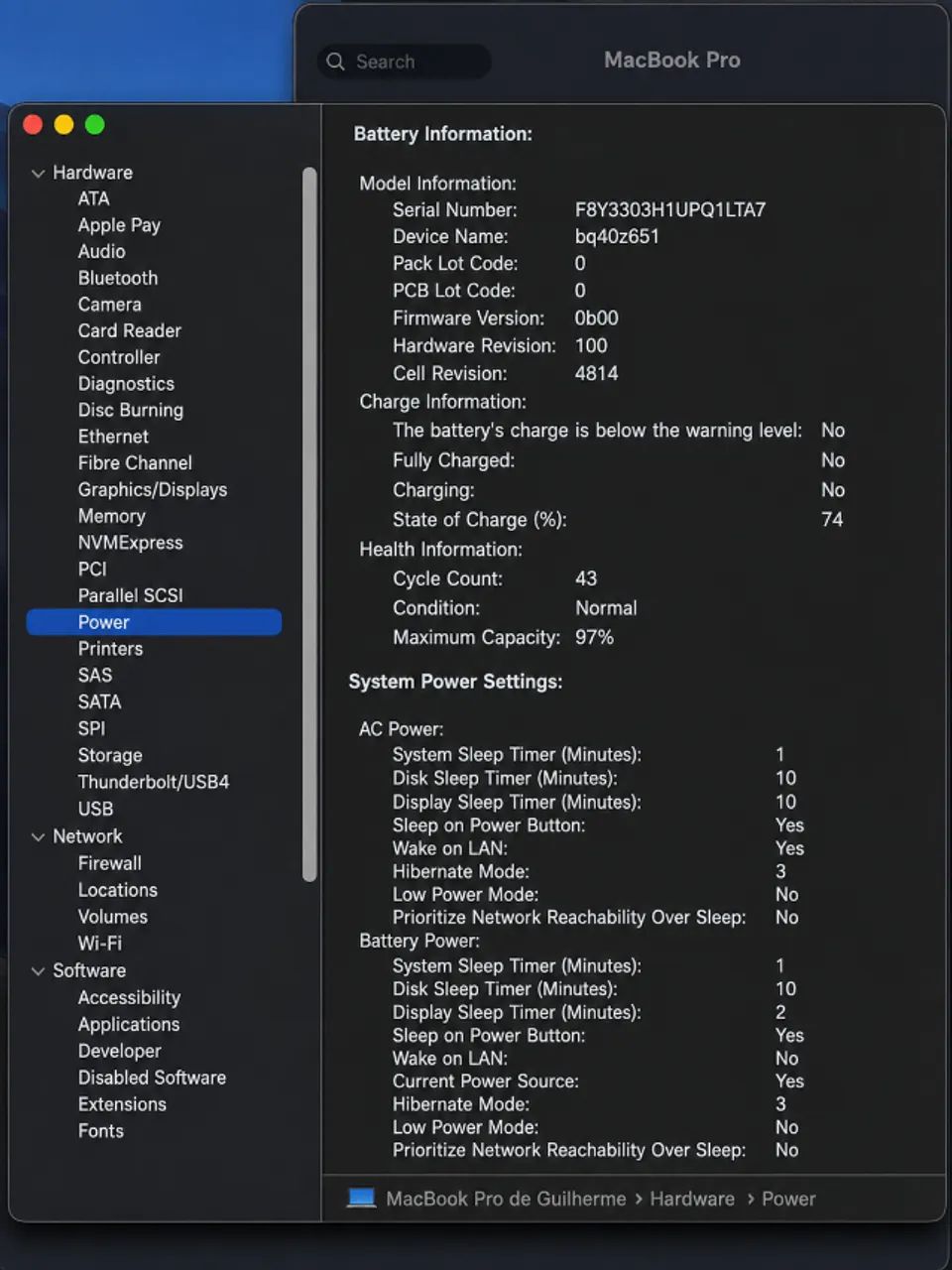
Task: Open Firewall under Network
Action: coord(109,863)
